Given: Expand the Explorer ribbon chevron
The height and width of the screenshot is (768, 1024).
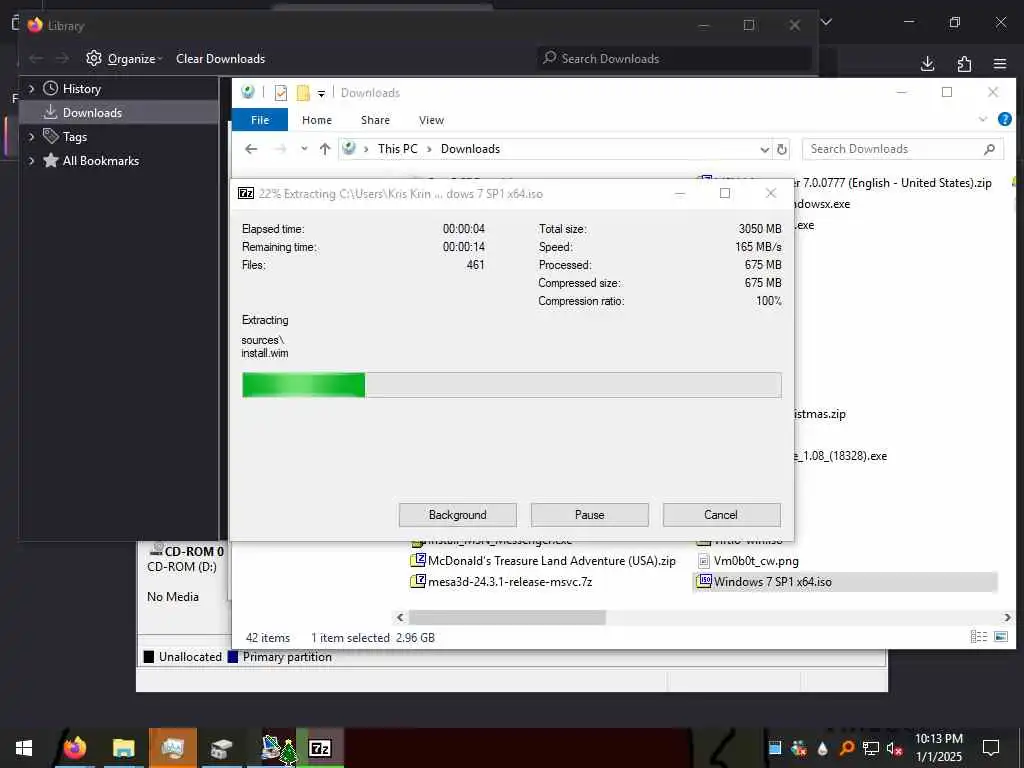Looking at the screenshot, I should [x=983, y=120].
